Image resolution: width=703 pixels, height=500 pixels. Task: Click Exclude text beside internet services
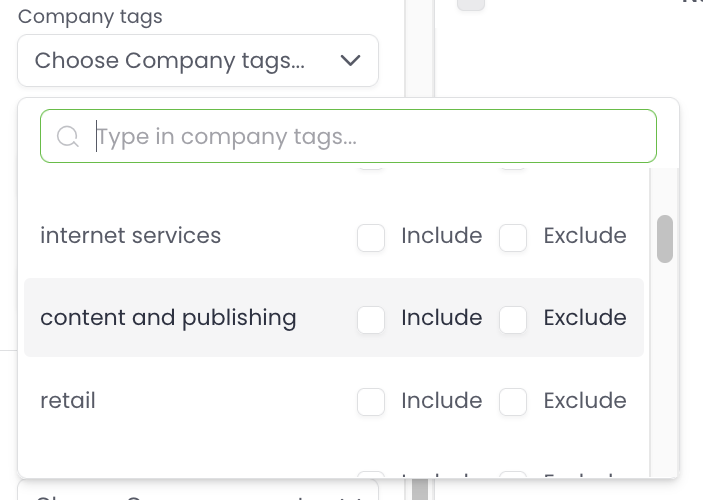[x=584, y=236]
